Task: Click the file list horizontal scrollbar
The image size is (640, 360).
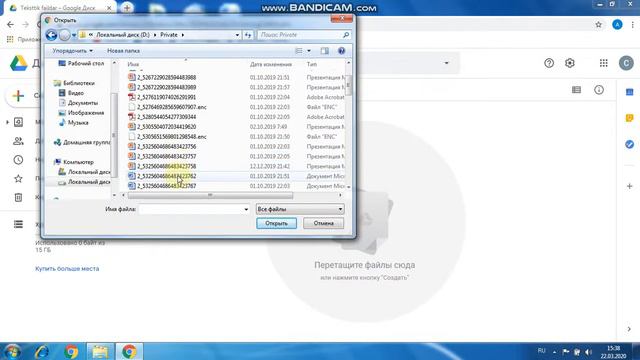Action: pyautogui.click(x=210, y=196)
